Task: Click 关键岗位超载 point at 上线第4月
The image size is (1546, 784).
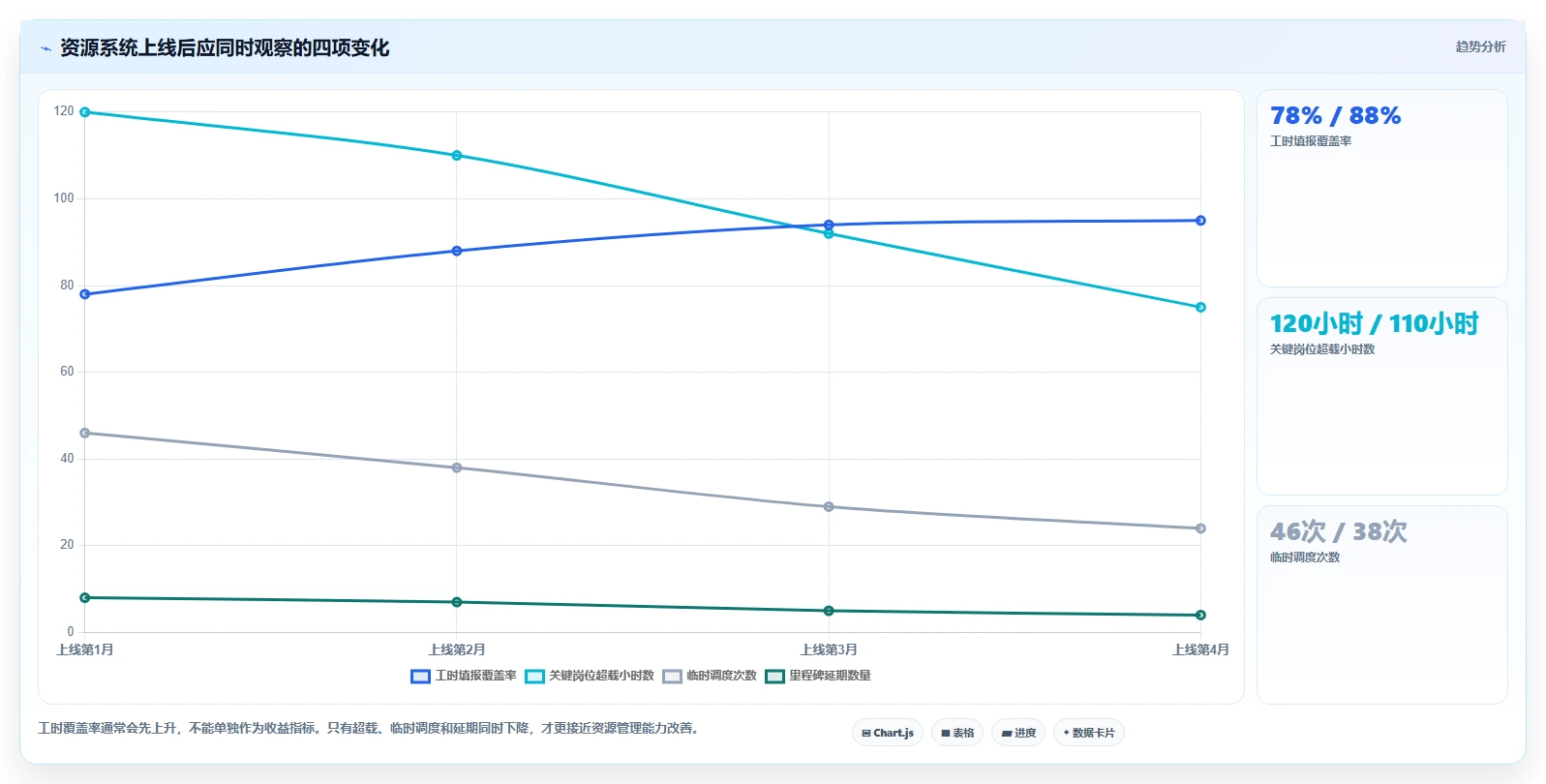Action: (1200, 308)
